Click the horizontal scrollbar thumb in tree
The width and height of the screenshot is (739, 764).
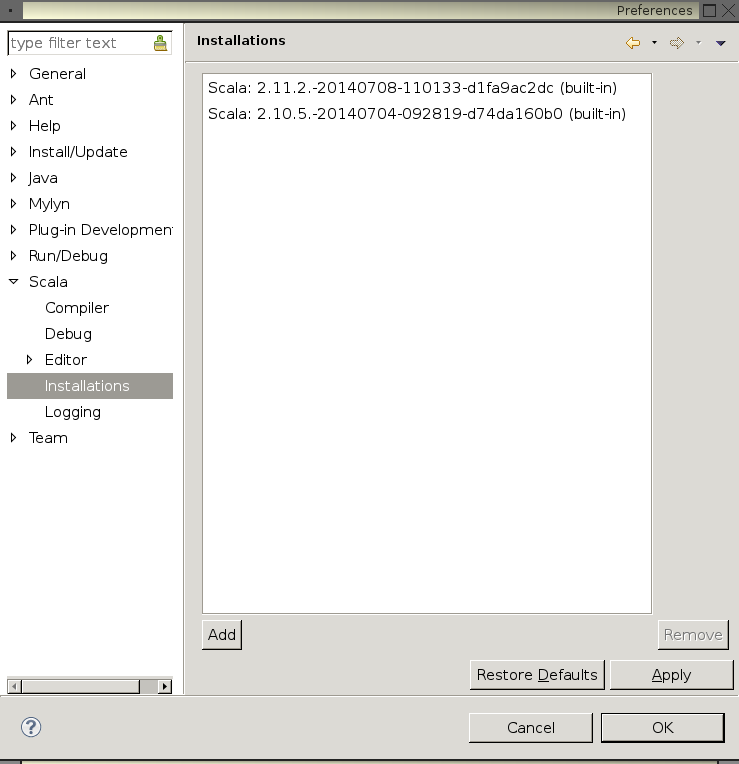[80, 687]
